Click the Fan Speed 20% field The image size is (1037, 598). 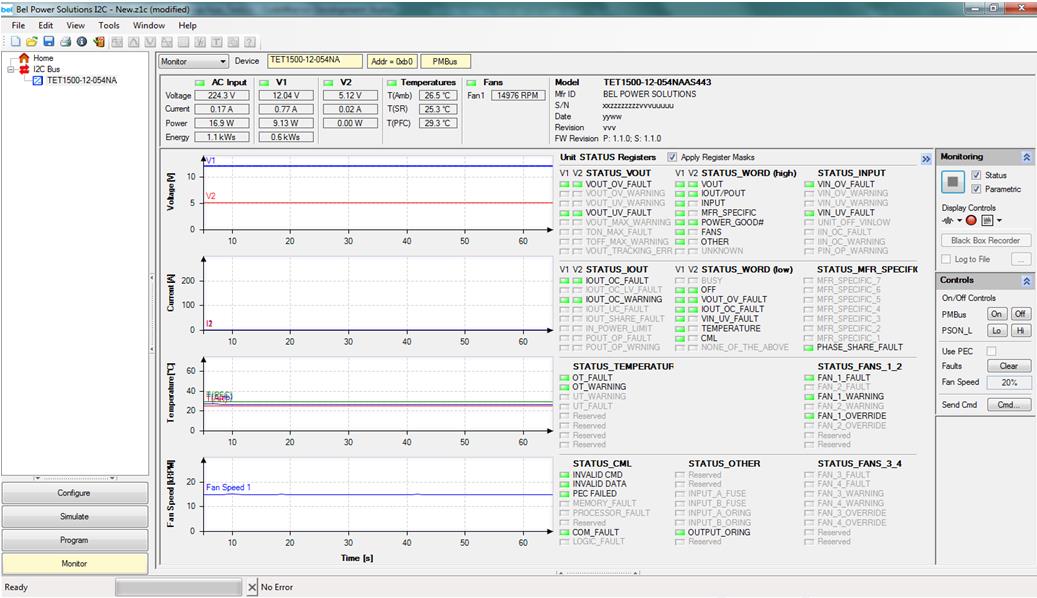1009,383
